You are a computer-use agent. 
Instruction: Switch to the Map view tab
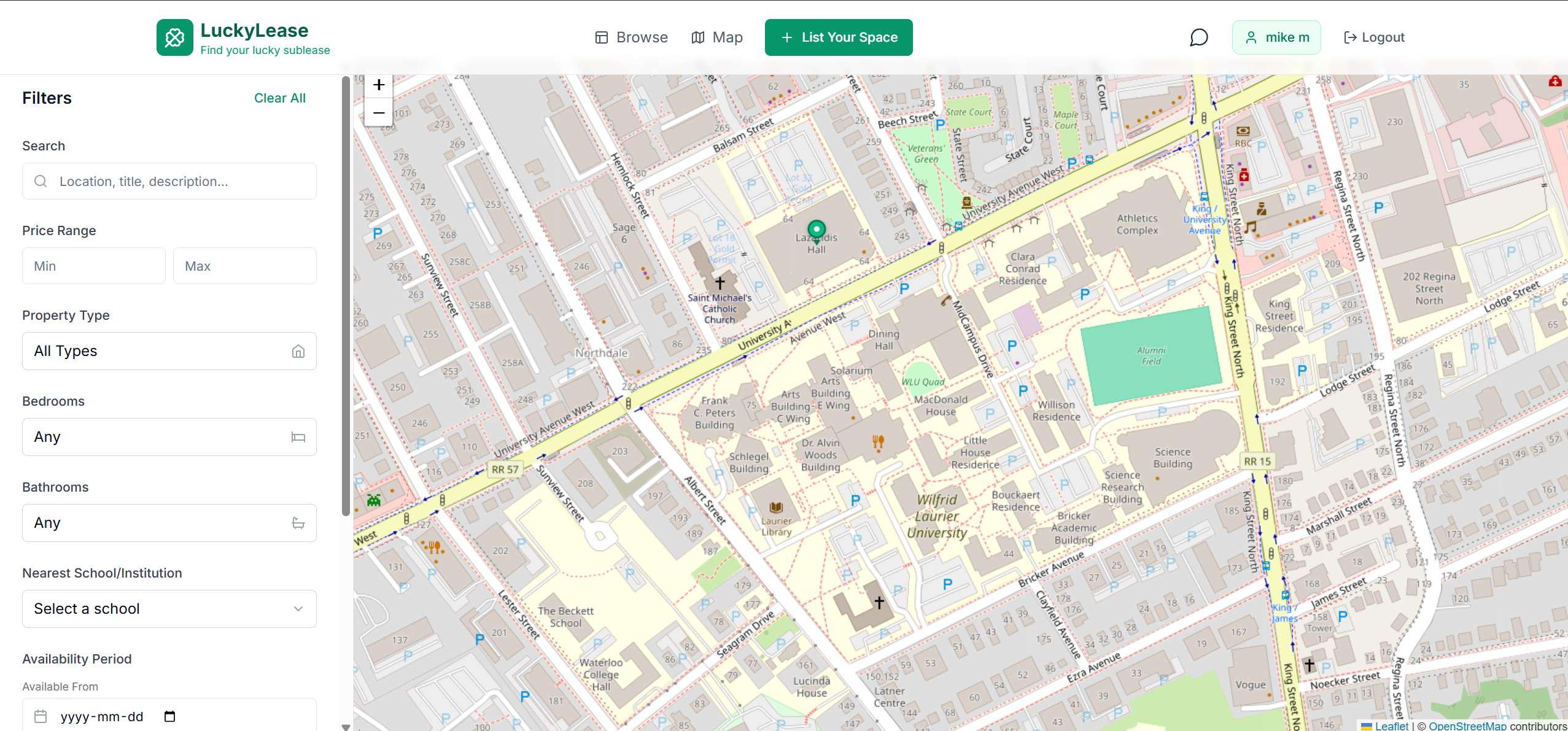[x=717, y=37]
